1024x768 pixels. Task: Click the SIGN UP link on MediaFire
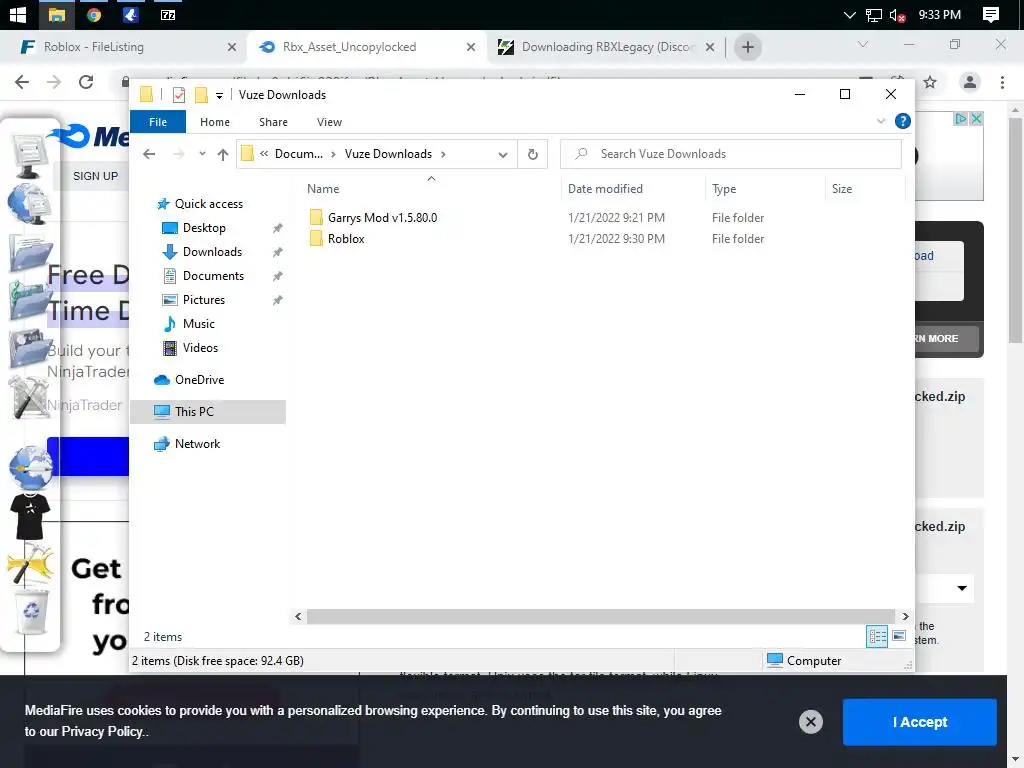tap(95, 176)
